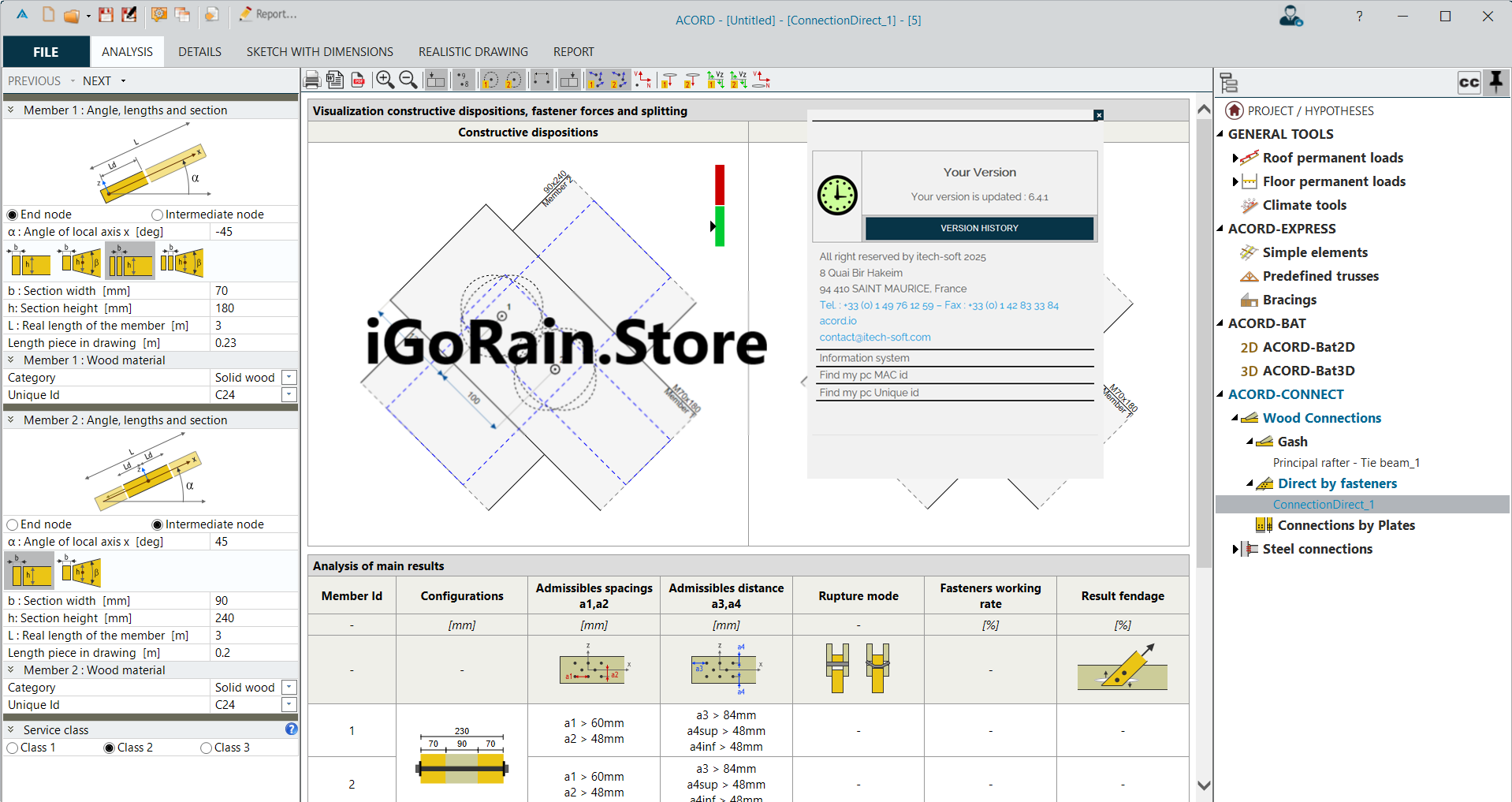This screenshot has height=802, width=1512.
Task: Edit Member 1 section width field
Action: coord(254,291)
